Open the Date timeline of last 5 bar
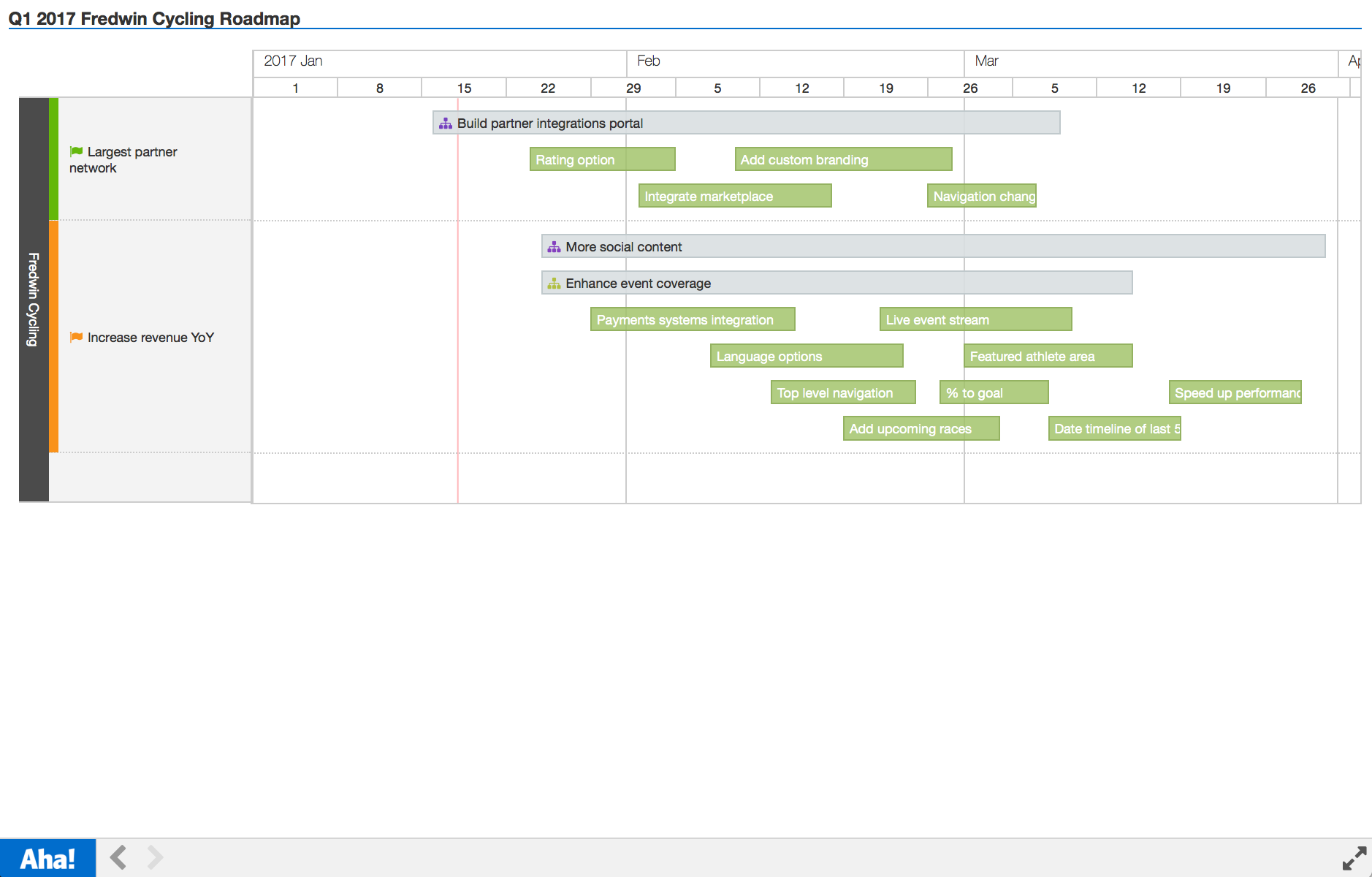1372x877 pixels. coord(1115,428)
